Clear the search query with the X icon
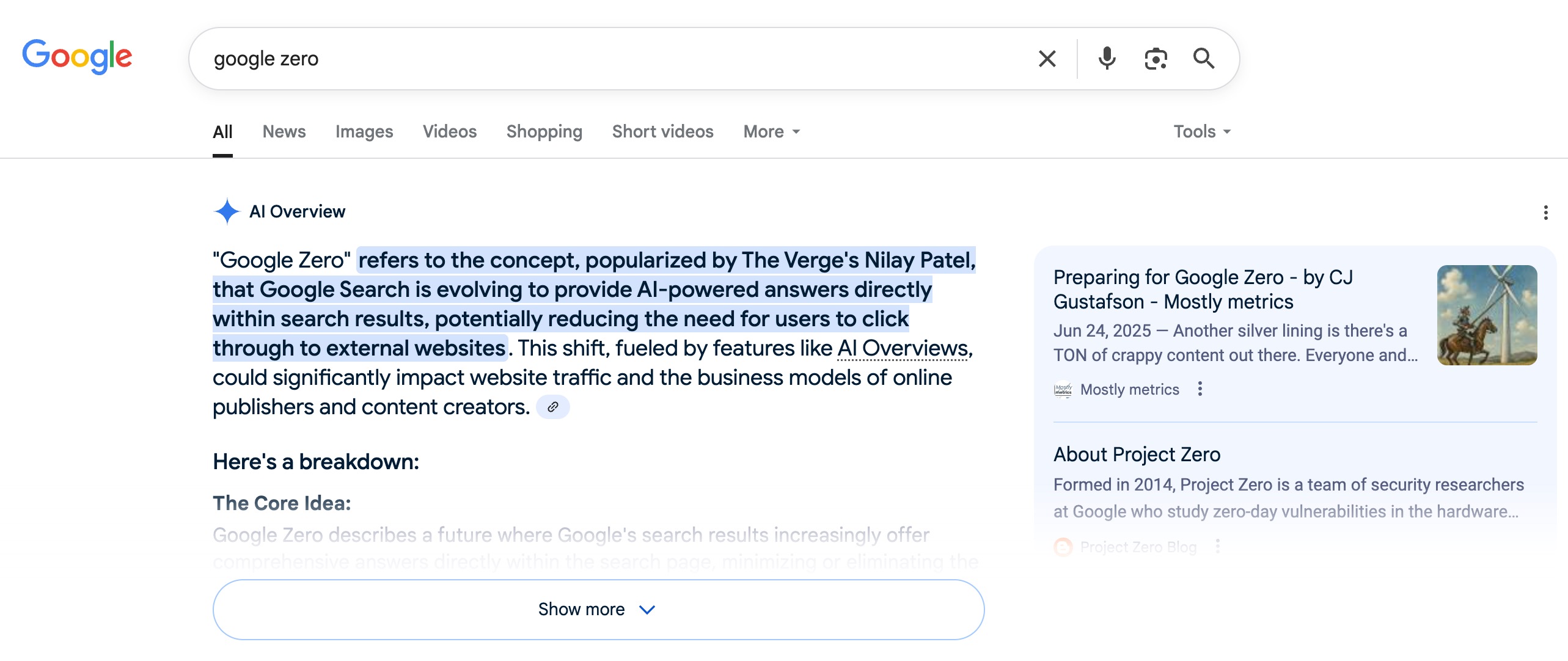This screenshot has width=1568, height=661. point(1047,59)
